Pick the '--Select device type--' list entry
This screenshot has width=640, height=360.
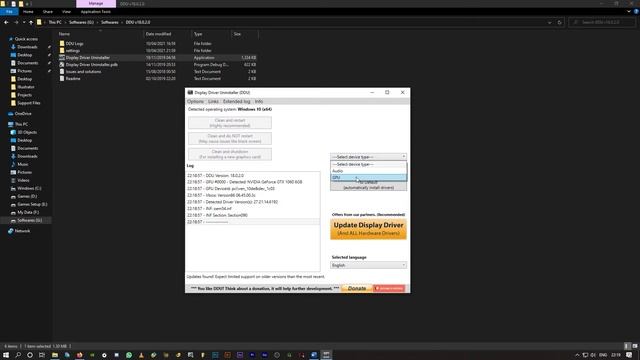[x=369, y=164]
